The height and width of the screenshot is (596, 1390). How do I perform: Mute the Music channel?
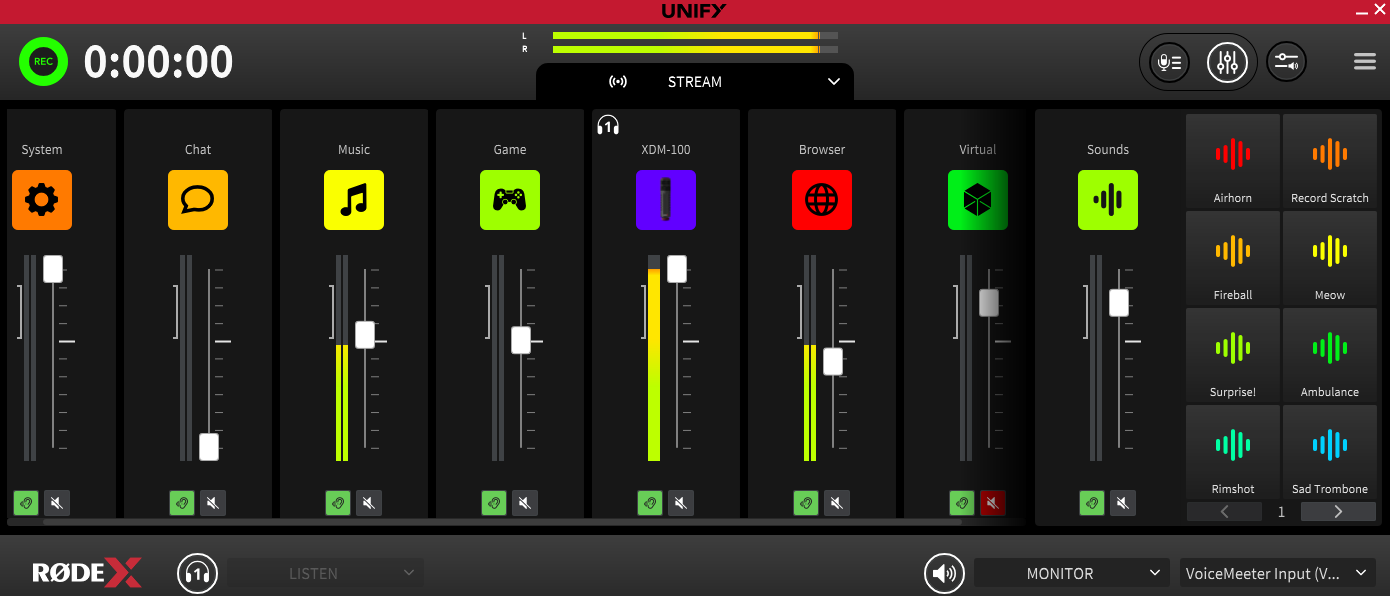pyautogui.click(x=369, y=503)
